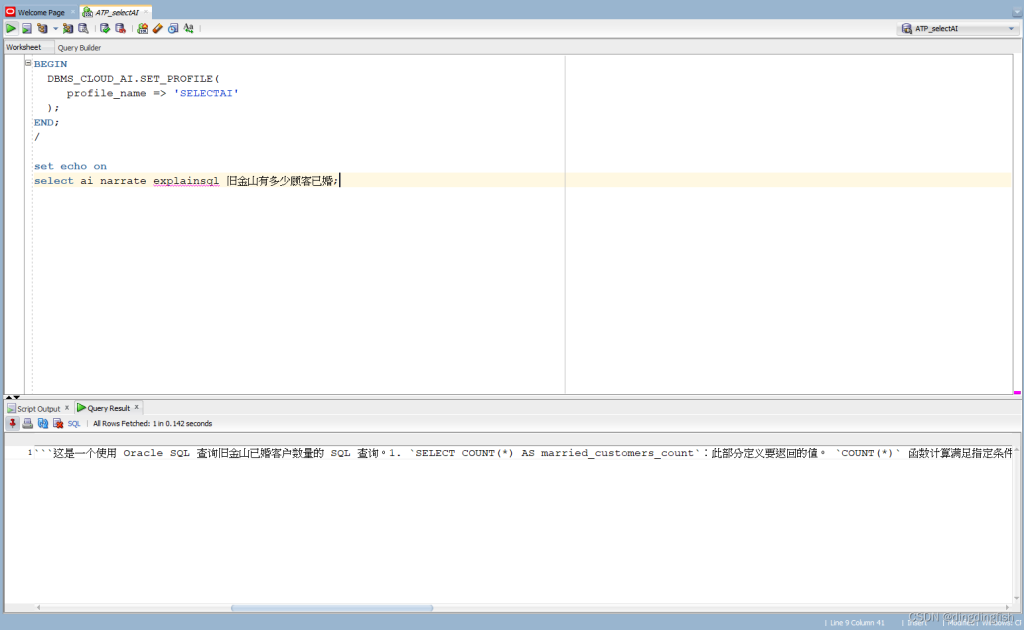This screenshot has height=630, width=1024.
Task: Click the Print icon in Query Result
Action: coord(27,424)
